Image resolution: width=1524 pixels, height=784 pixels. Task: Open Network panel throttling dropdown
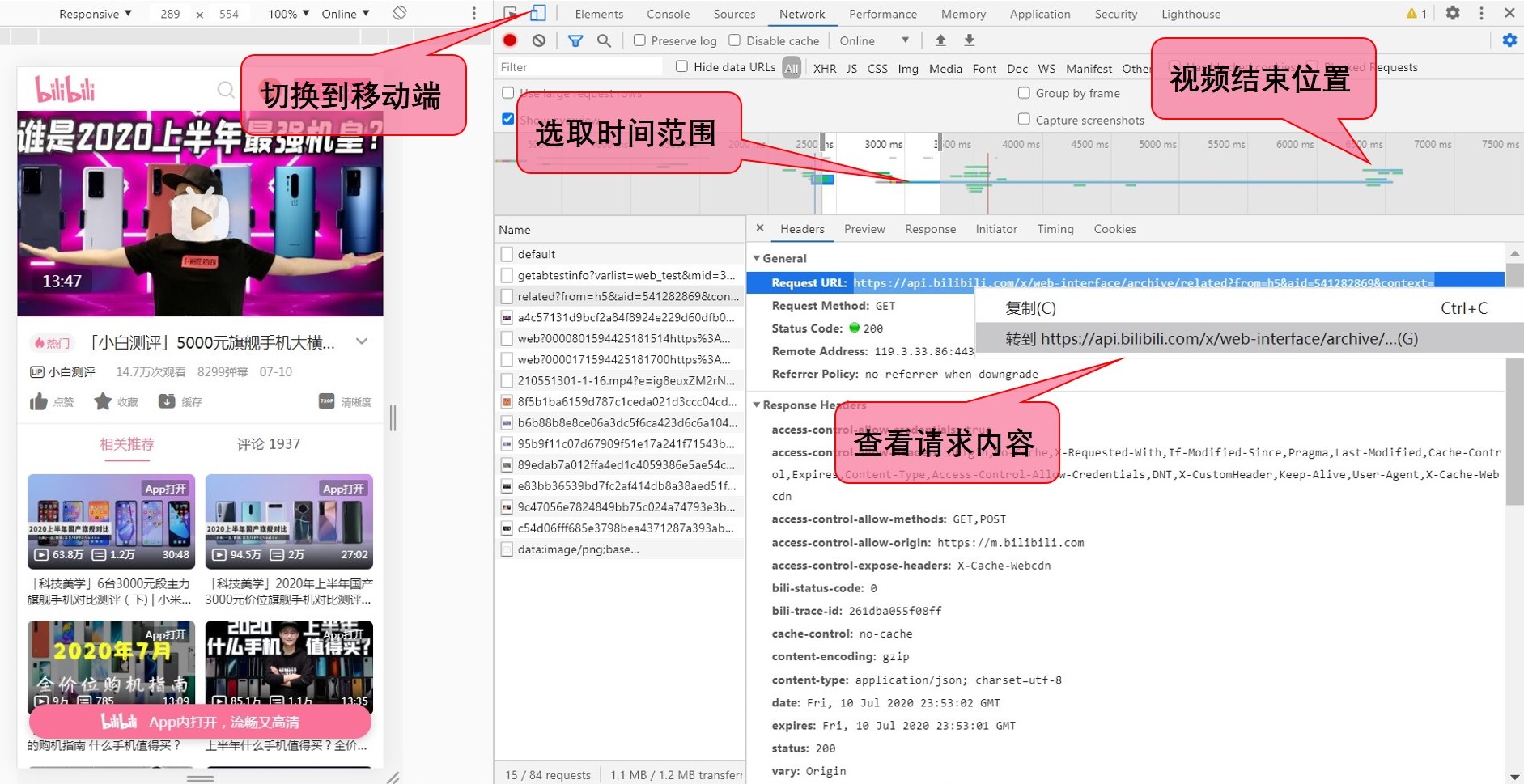(874, 40)
